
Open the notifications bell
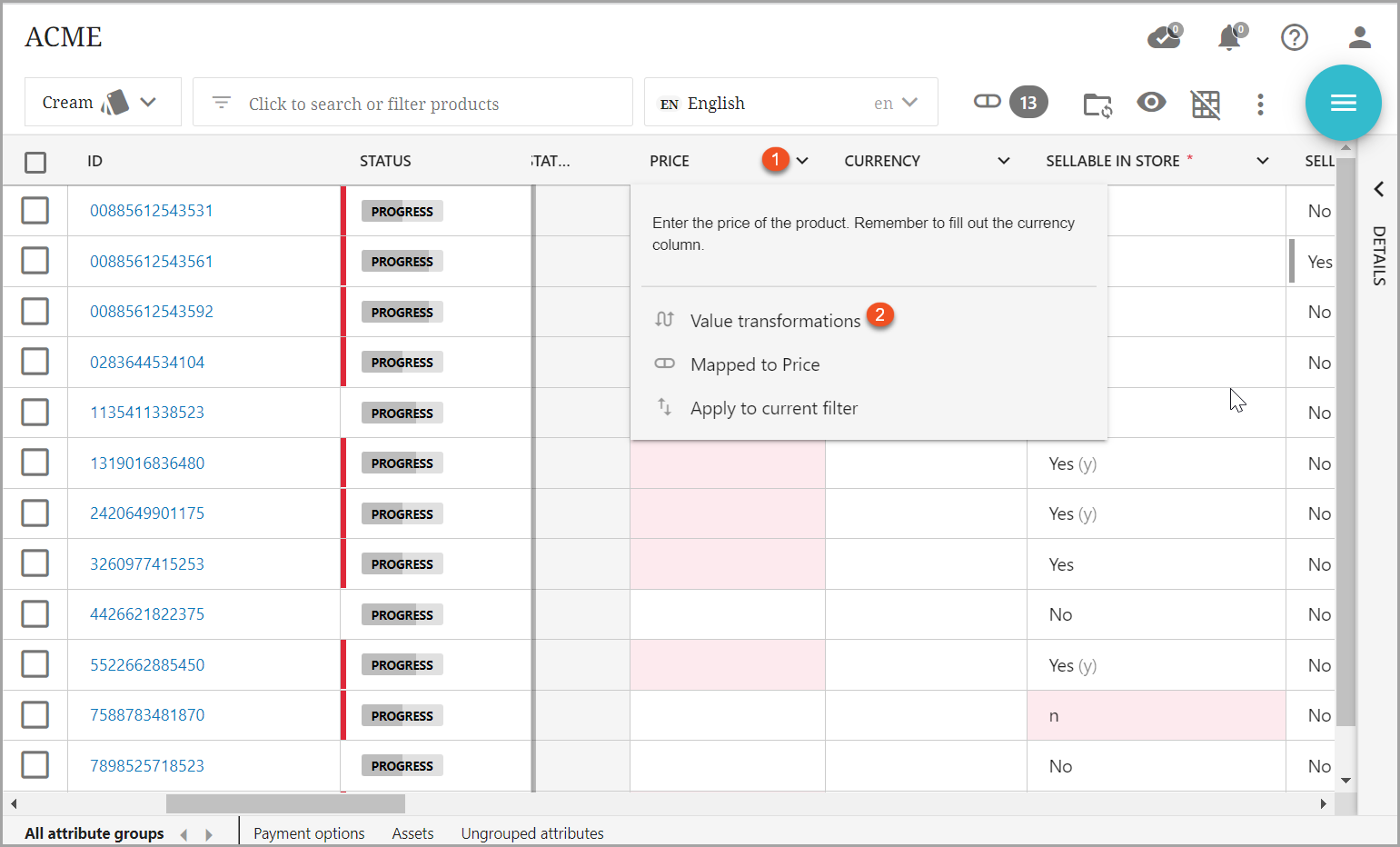1229,38
